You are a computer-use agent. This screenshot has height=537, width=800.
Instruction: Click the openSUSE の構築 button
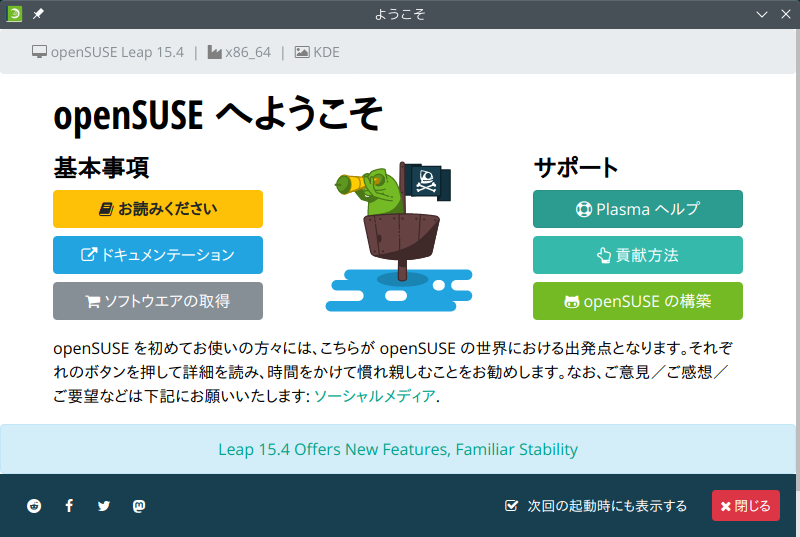pyautogui.click(x=638, y=301)
